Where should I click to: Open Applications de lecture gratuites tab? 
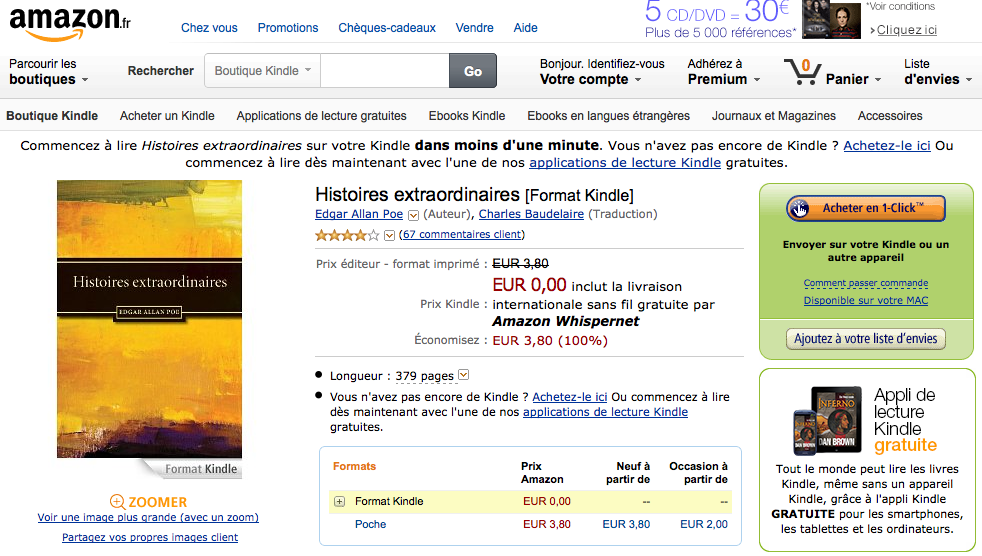[321, 116]
